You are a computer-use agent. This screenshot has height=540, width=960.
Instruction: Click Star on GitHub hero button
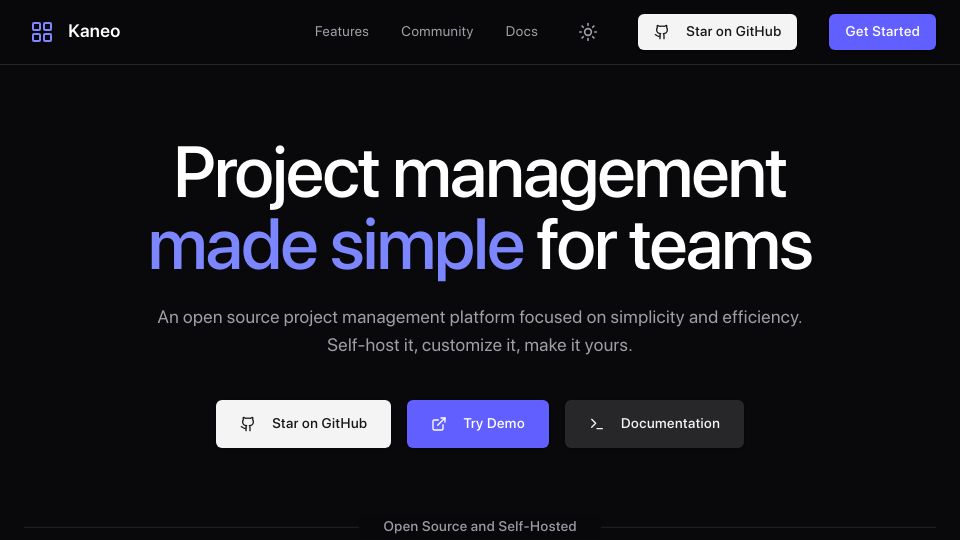(303, 424)
